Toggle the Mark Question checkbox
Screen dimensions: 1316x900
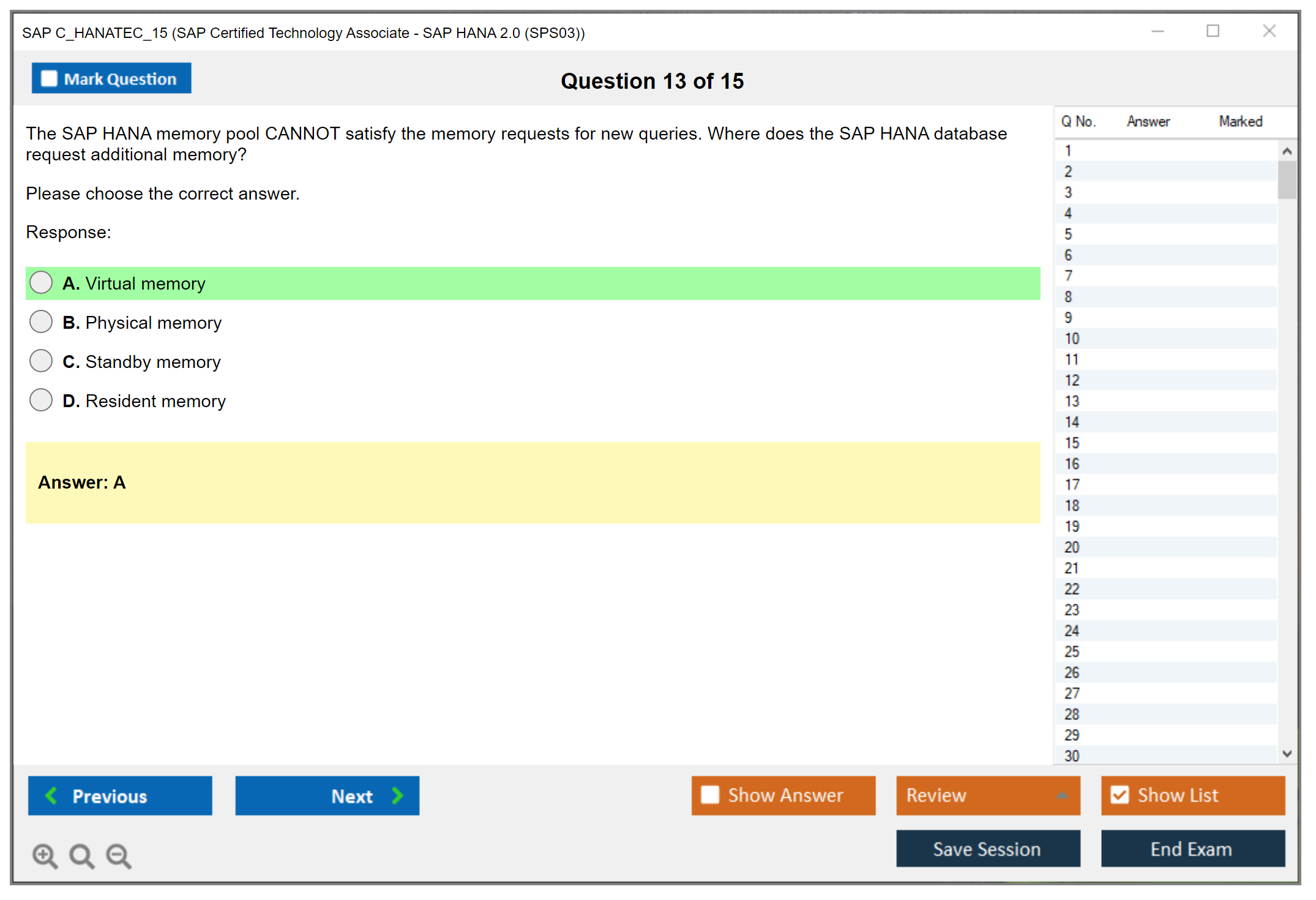tap(49, 79)
